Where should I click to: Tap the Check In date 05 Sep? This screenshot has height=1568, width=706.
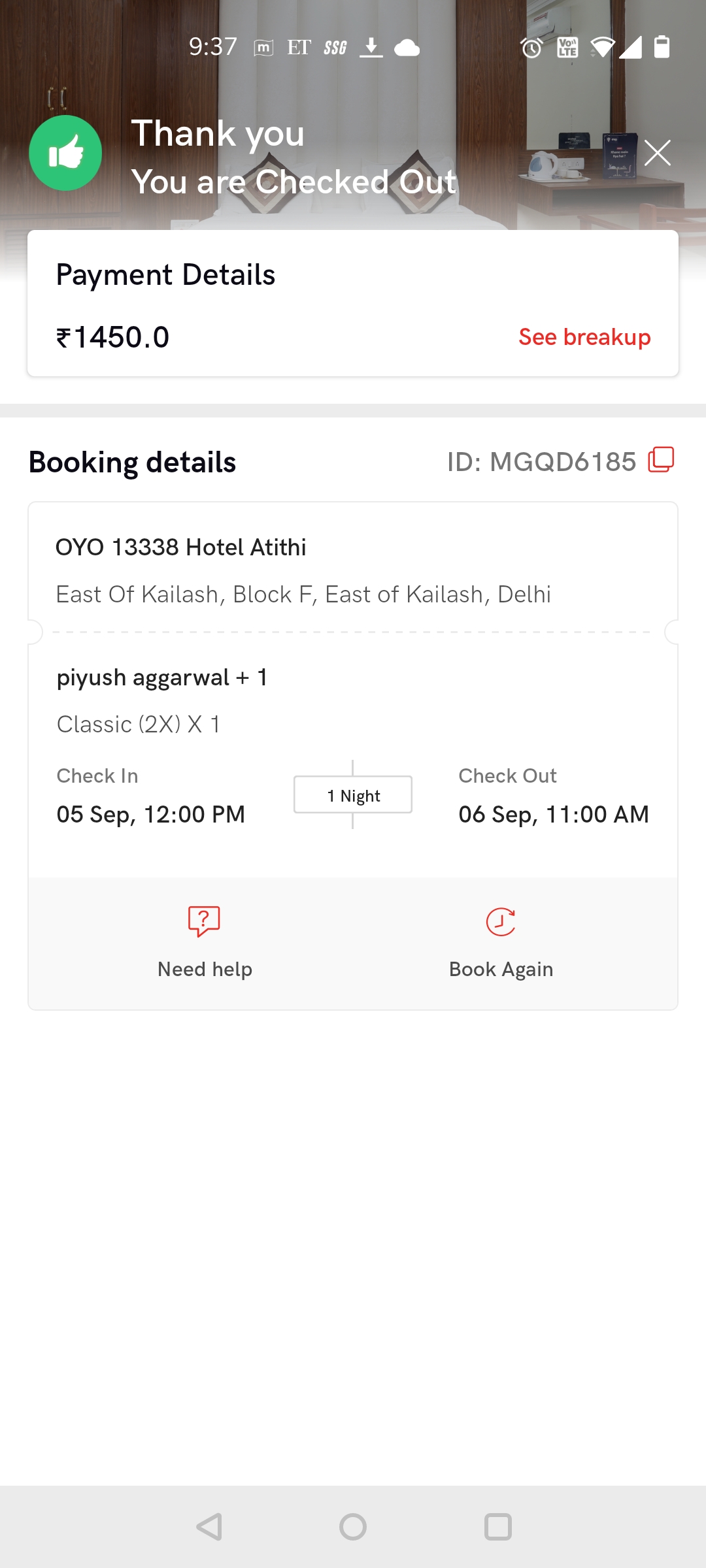150,814
